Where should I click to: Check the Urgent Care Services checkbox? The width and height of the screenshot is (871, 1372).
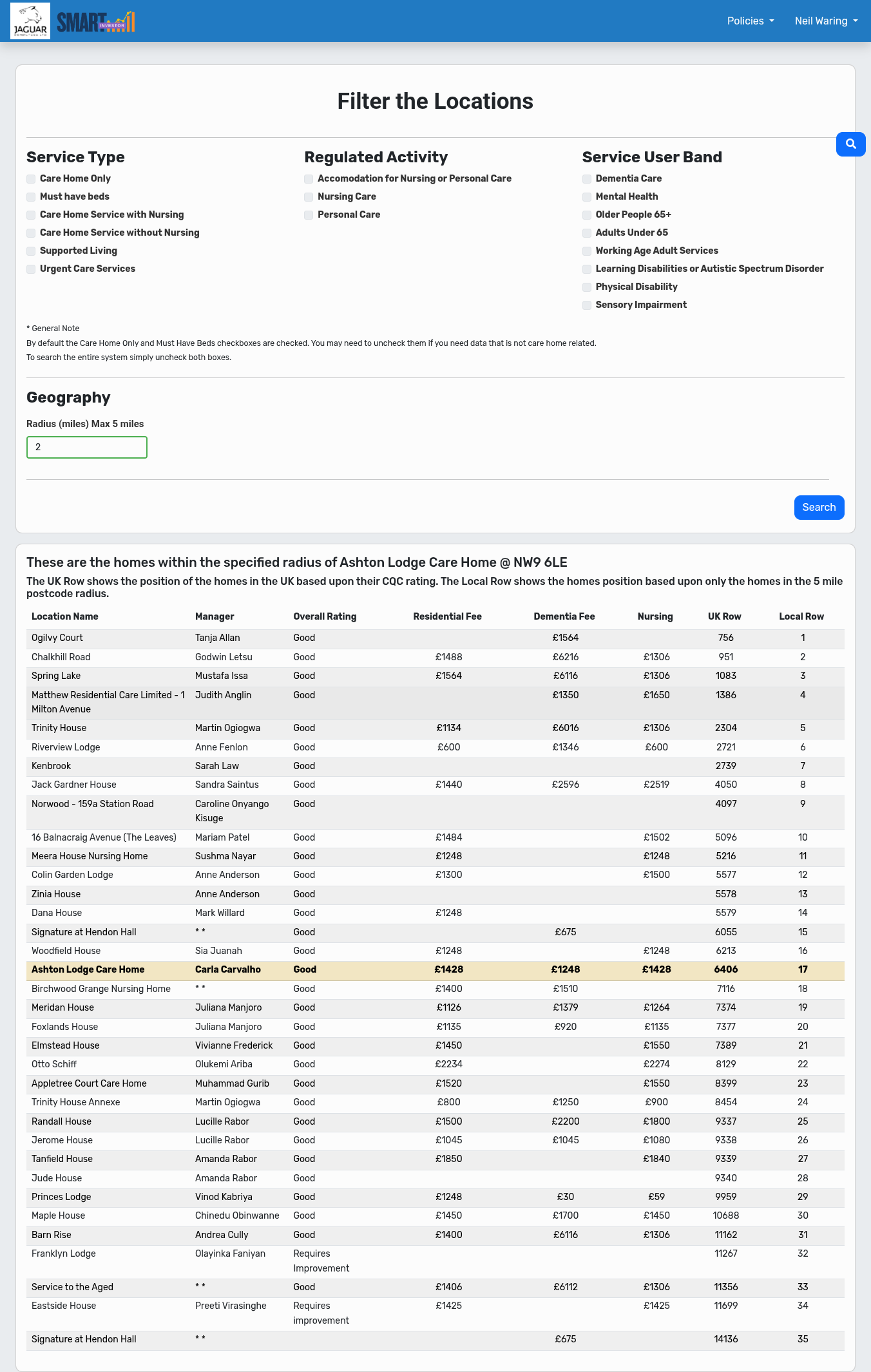click(x=31, y=269)
